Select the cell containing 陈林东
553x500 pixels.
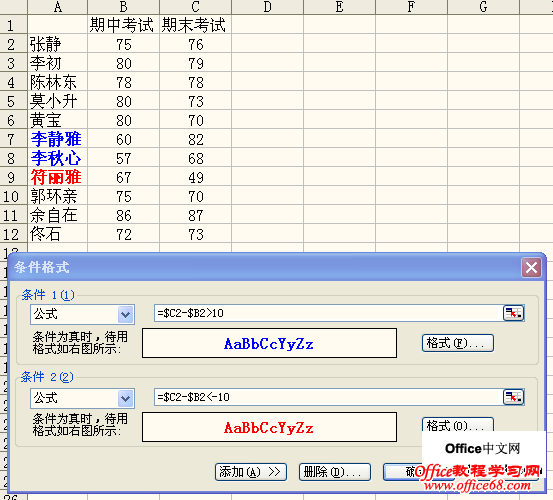click(57, 82)
